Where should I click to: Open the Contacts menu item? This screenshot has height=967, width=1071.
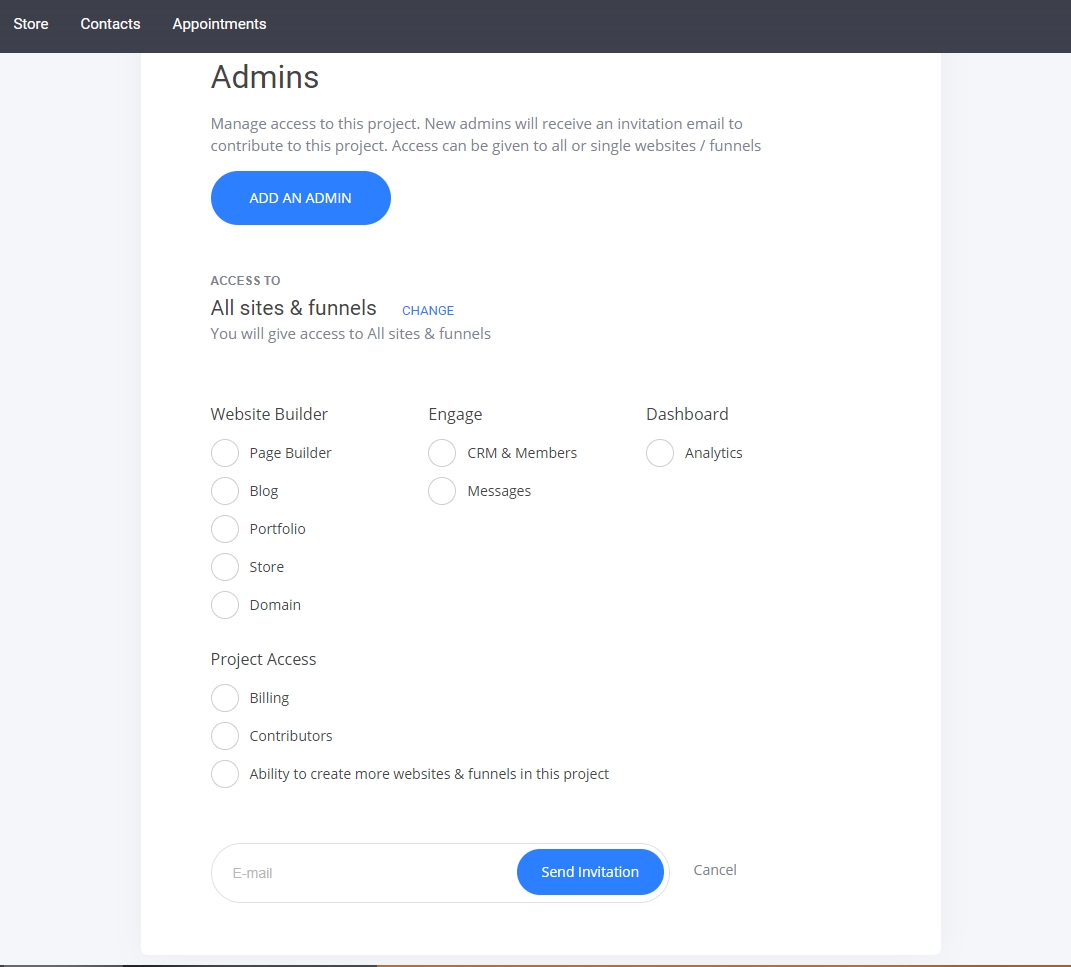coord(110,24)
